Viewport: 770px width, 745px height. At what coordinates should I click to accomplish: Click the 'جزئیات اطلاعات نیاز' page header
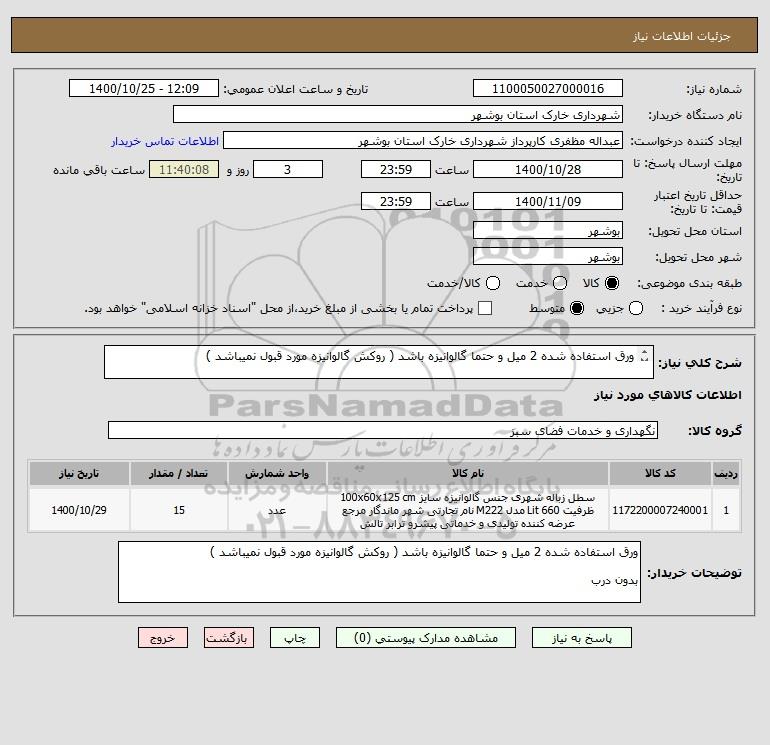(x=682, y=36)
